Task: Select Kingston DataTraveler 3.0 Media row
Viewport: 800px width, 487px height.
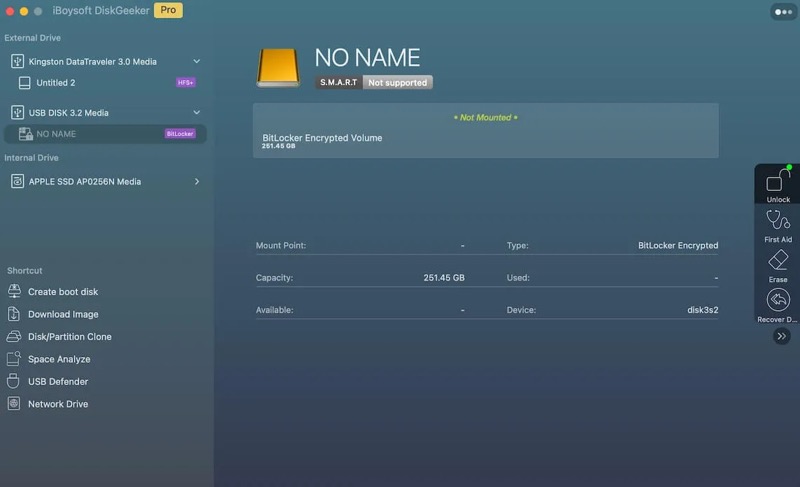Action: coord(106,61)
